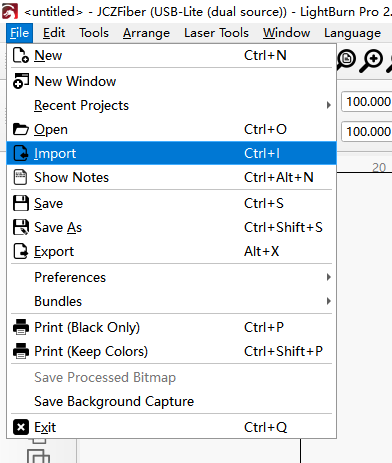Click the New Window icon
The width and height of the screenshot is (392, 463).
coord(21,81)
